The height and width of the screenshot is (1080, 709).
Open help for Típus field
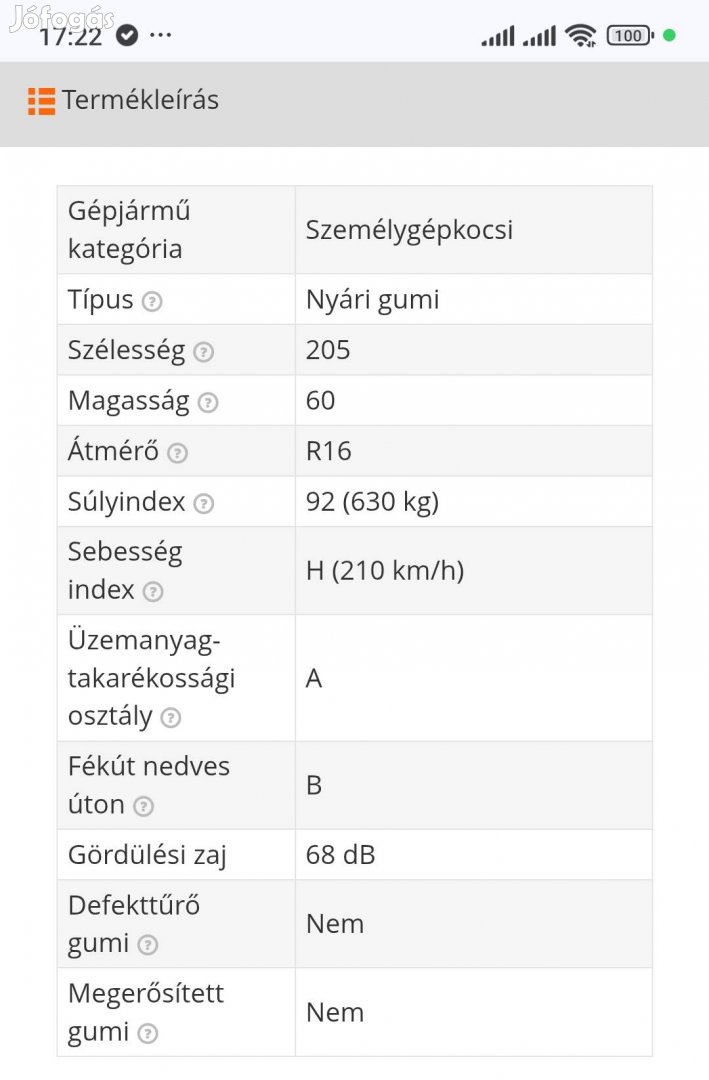tap(152, 300)
